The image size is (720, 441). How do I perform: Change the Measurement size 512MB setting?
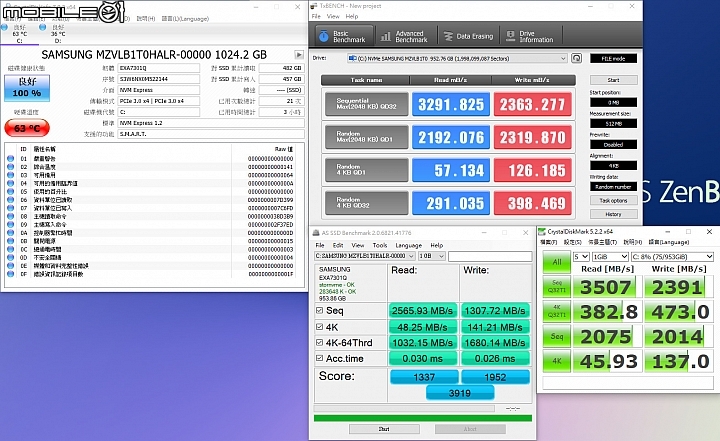click(x=613, y=124)
